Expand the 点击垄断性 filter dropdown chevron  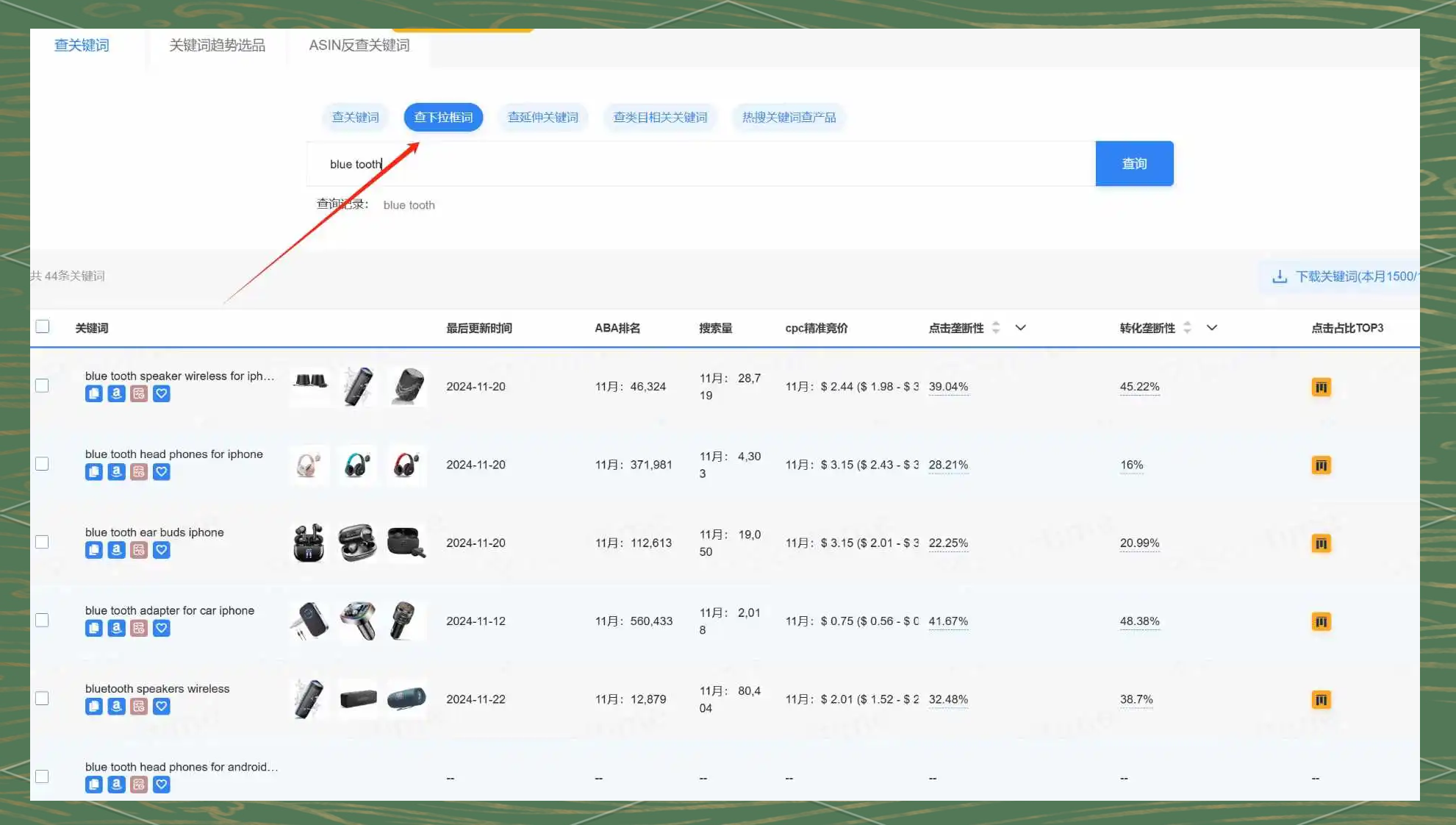click(1020, 328)
